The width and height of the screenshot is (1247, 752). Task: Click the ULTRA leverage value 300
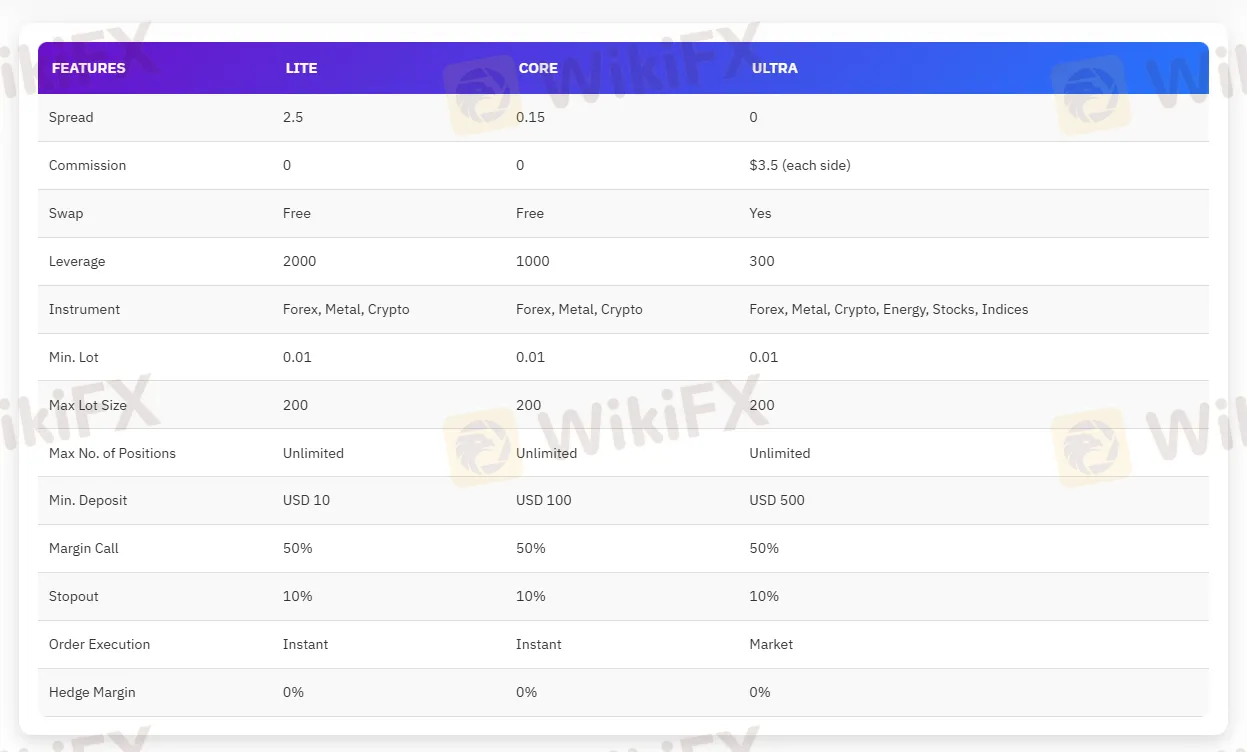click(762, 261)
